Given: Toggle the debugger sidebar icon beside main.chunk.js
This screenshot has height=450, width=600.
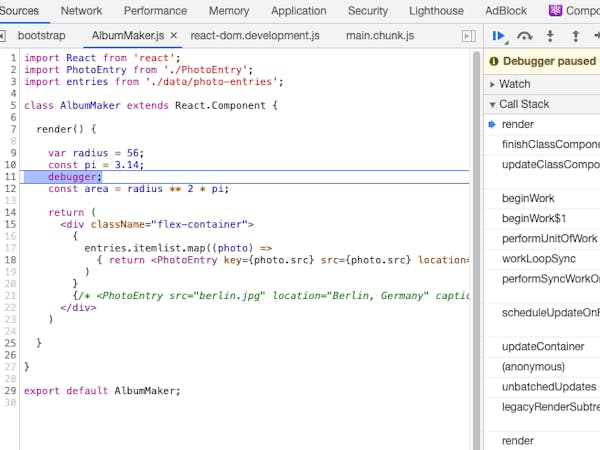Looking at the screenshot, I should [x=469, y=36].
